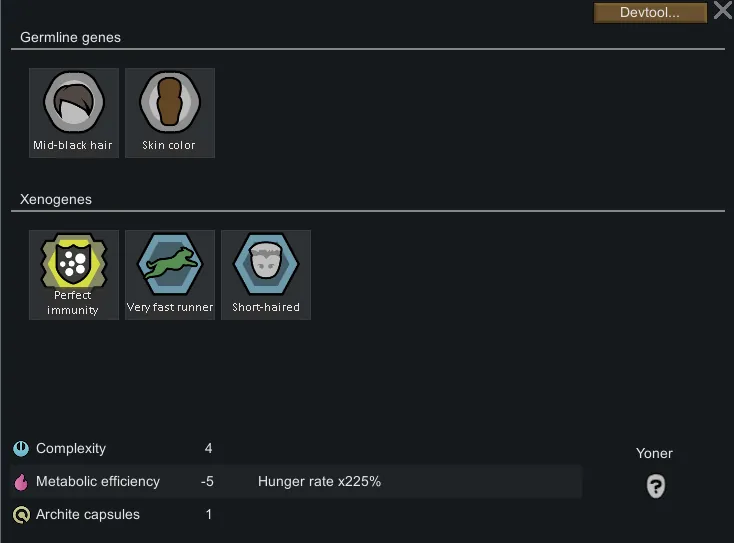
Task: Select the Skin color gene icon
Action: coord(169,104)
